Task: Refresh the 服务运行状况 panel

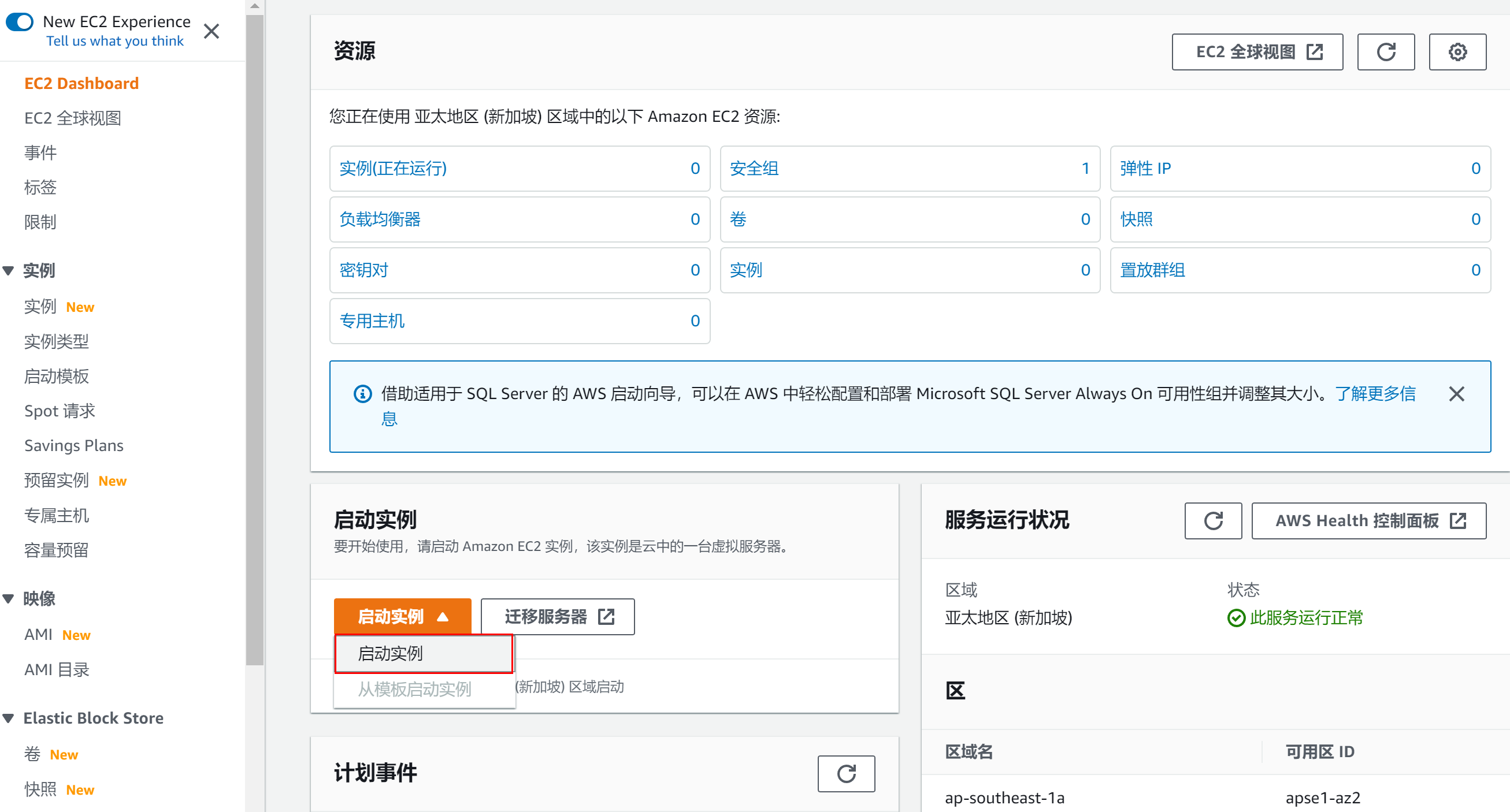Action: [x=1213, y=521]
